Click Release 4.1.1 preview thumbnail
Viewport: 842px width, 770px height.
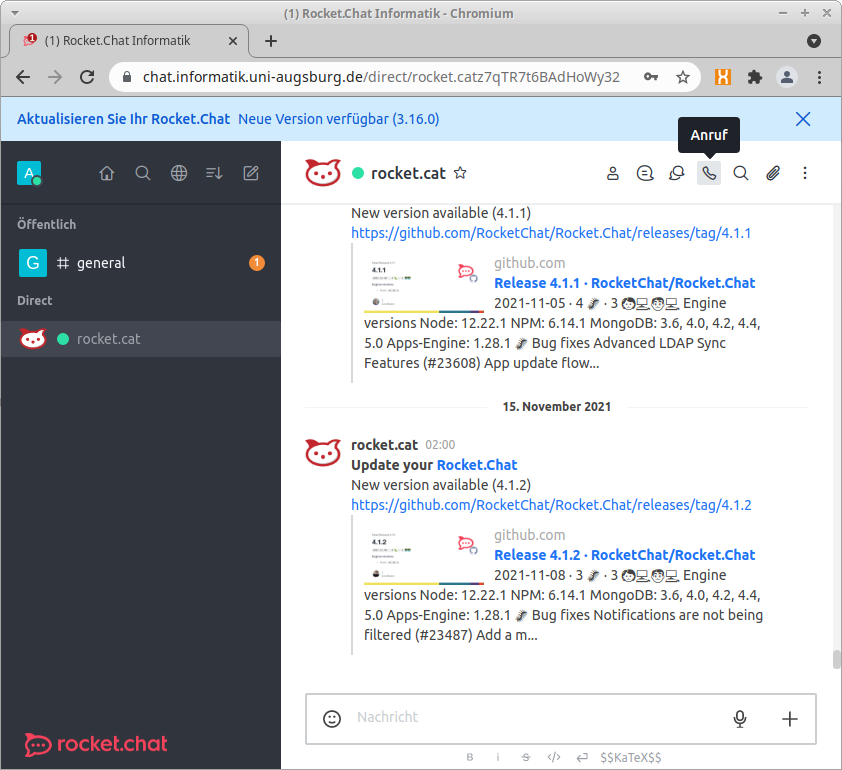point(424,285)
